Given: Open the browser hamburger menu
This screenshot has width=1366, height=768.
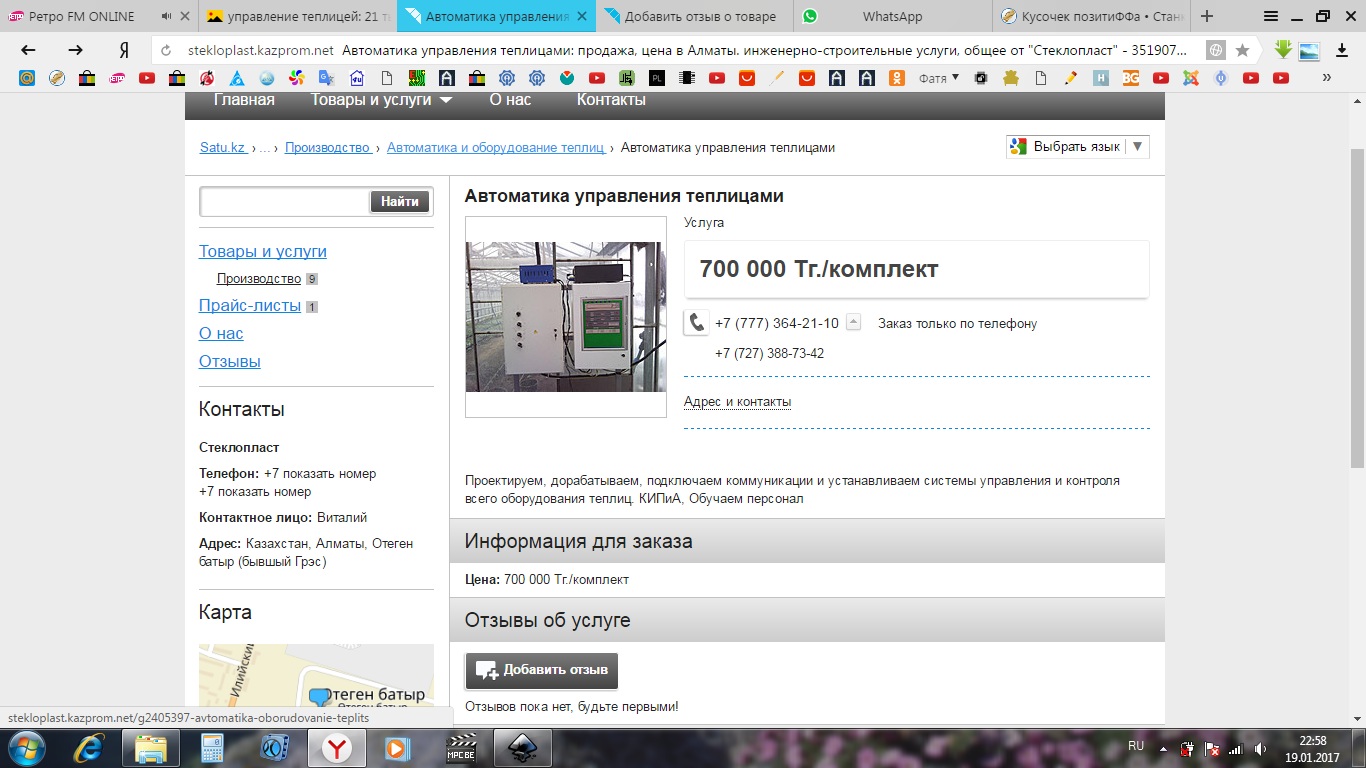Looking at the screenshot, I should 1270,16.
